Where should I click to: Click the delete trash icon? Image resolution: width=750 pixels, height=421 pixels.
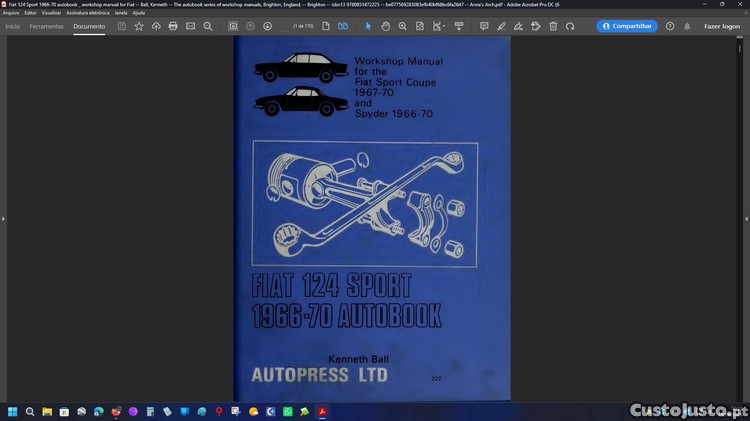click(553, 26)
